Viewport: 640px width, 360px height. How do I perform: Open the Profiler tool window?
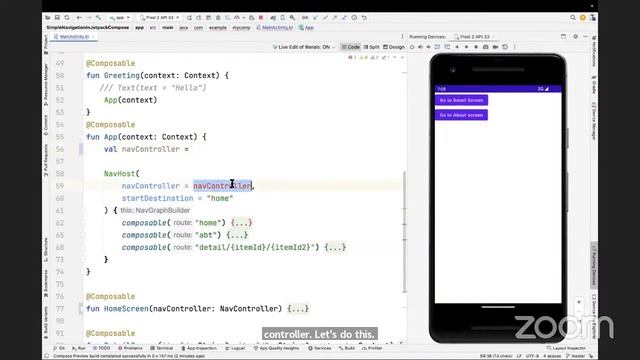coord(372,348)
